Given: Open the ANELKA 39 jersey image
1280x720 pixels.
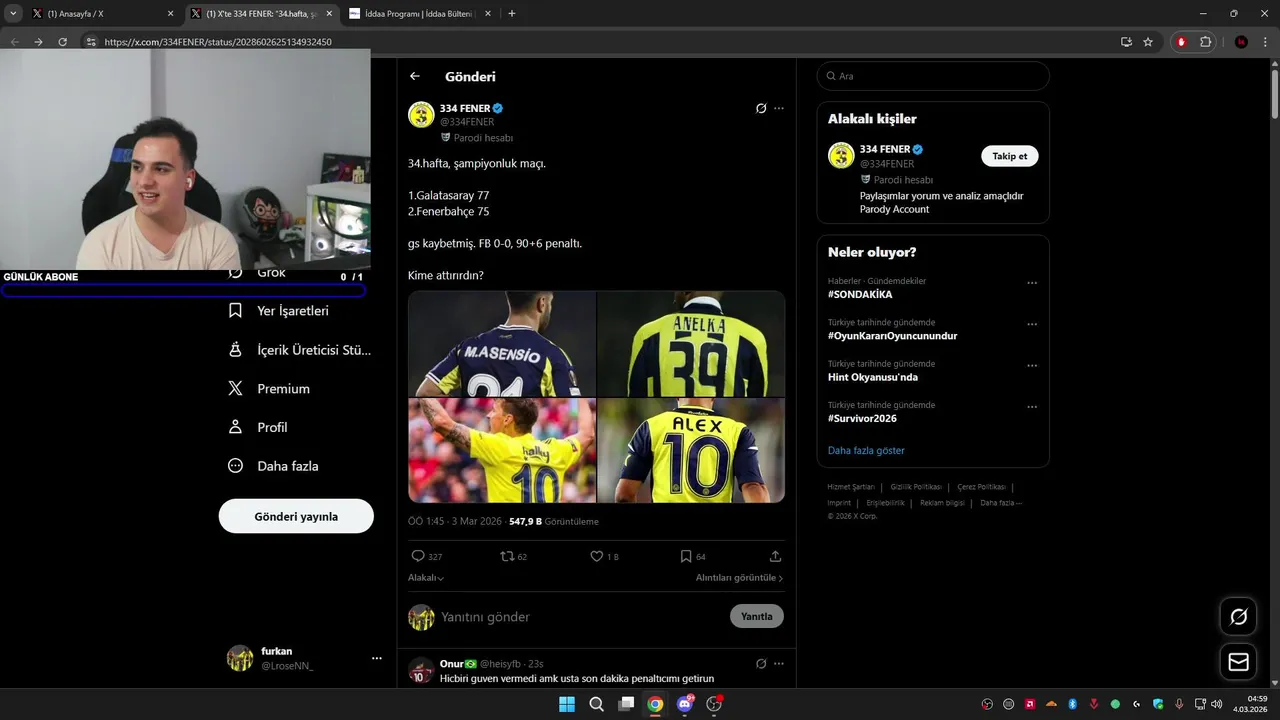Looking at the screenshot, I should click(691, 344).
